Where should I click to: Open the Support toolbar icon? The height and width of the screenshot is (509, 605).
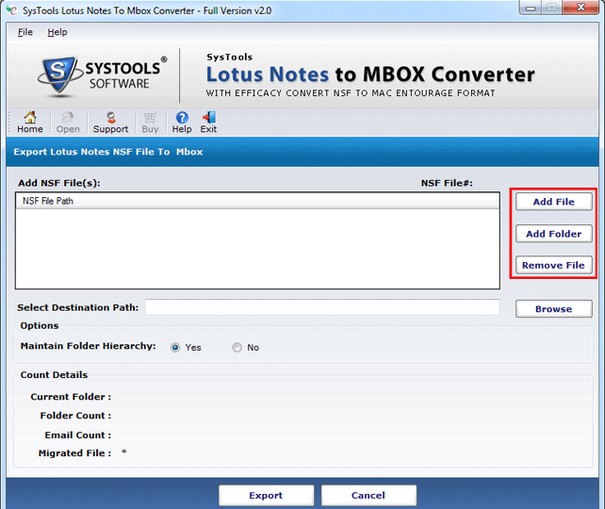pos(111,117)
